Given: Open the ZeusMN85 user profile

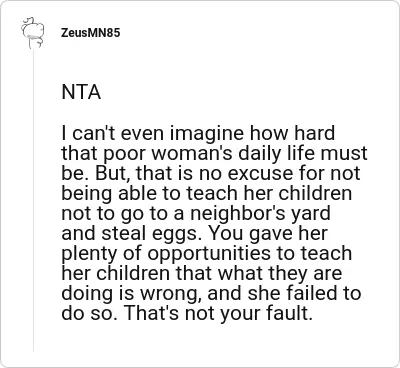Looking at the screenshot, I should click(x=90, y=33).
